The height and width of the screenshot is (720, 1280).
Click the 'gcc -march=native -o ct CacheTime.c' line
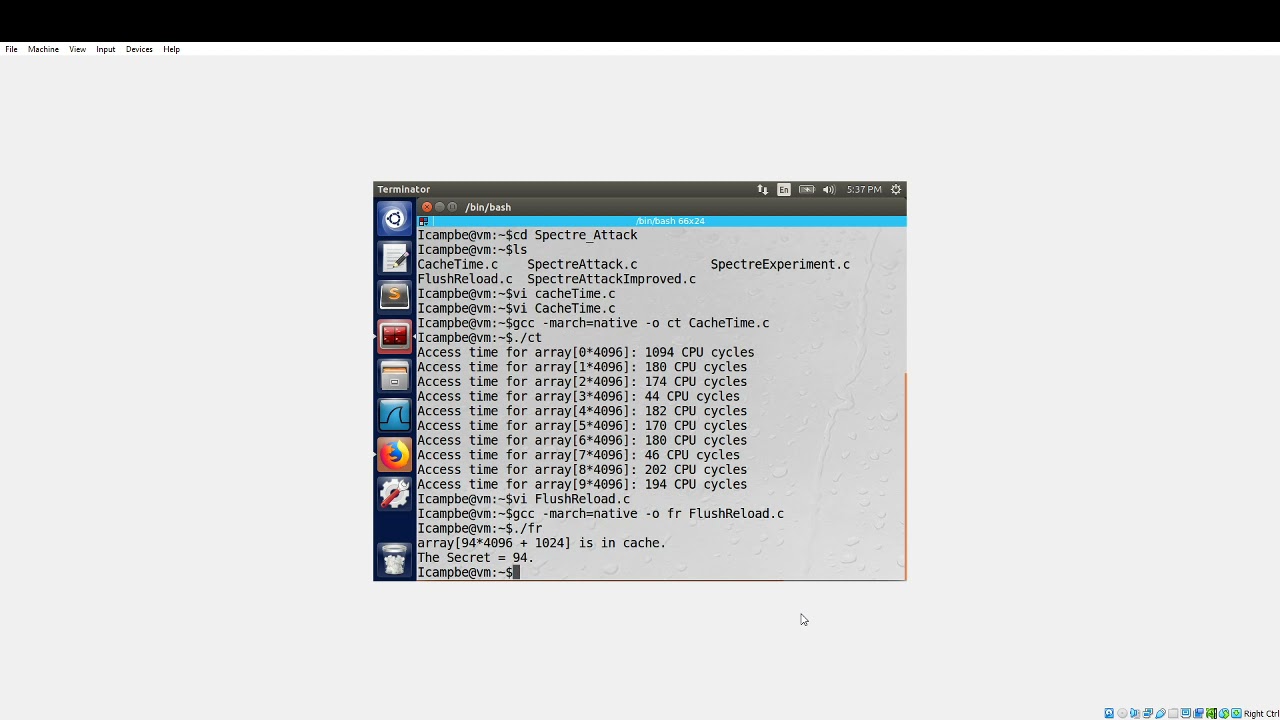593,323
